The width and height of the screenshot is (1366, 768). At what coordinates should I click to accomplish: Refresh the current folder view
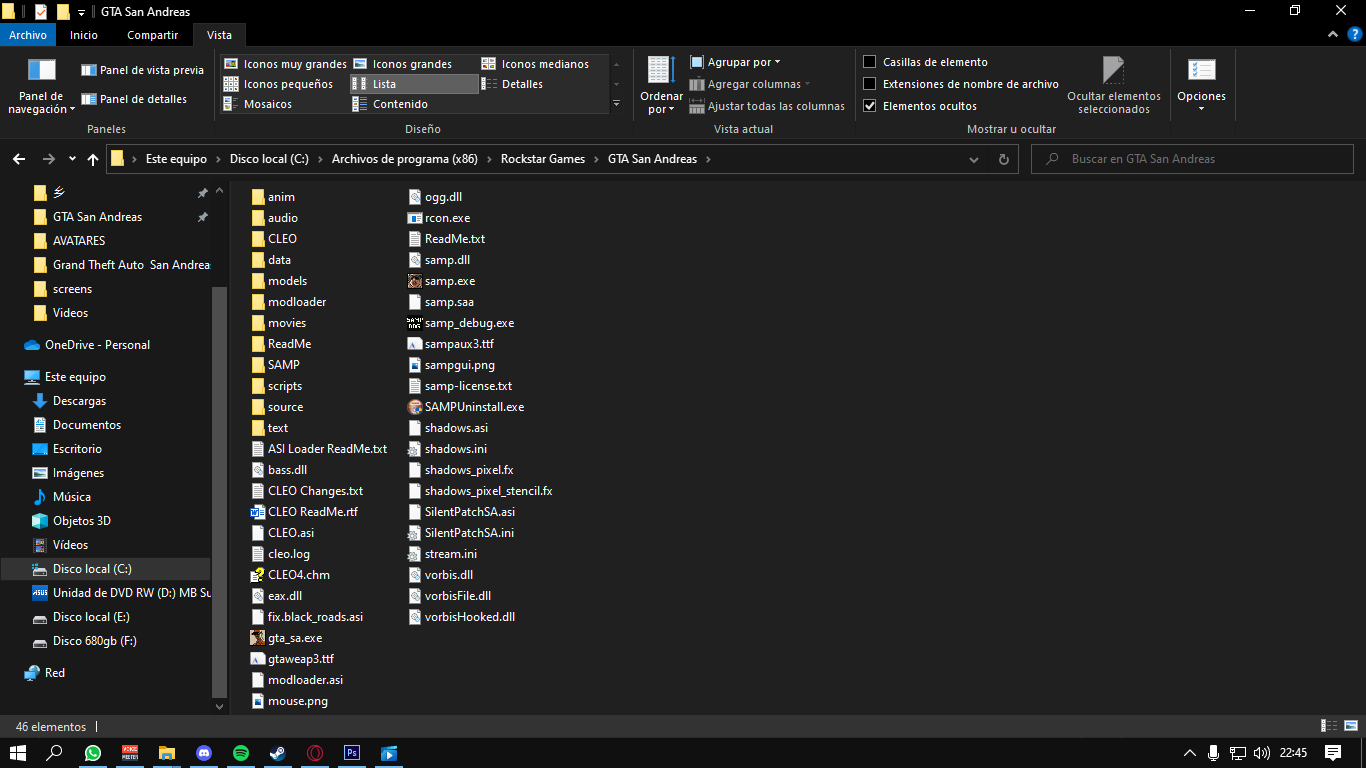click(x=1004, y=159)
